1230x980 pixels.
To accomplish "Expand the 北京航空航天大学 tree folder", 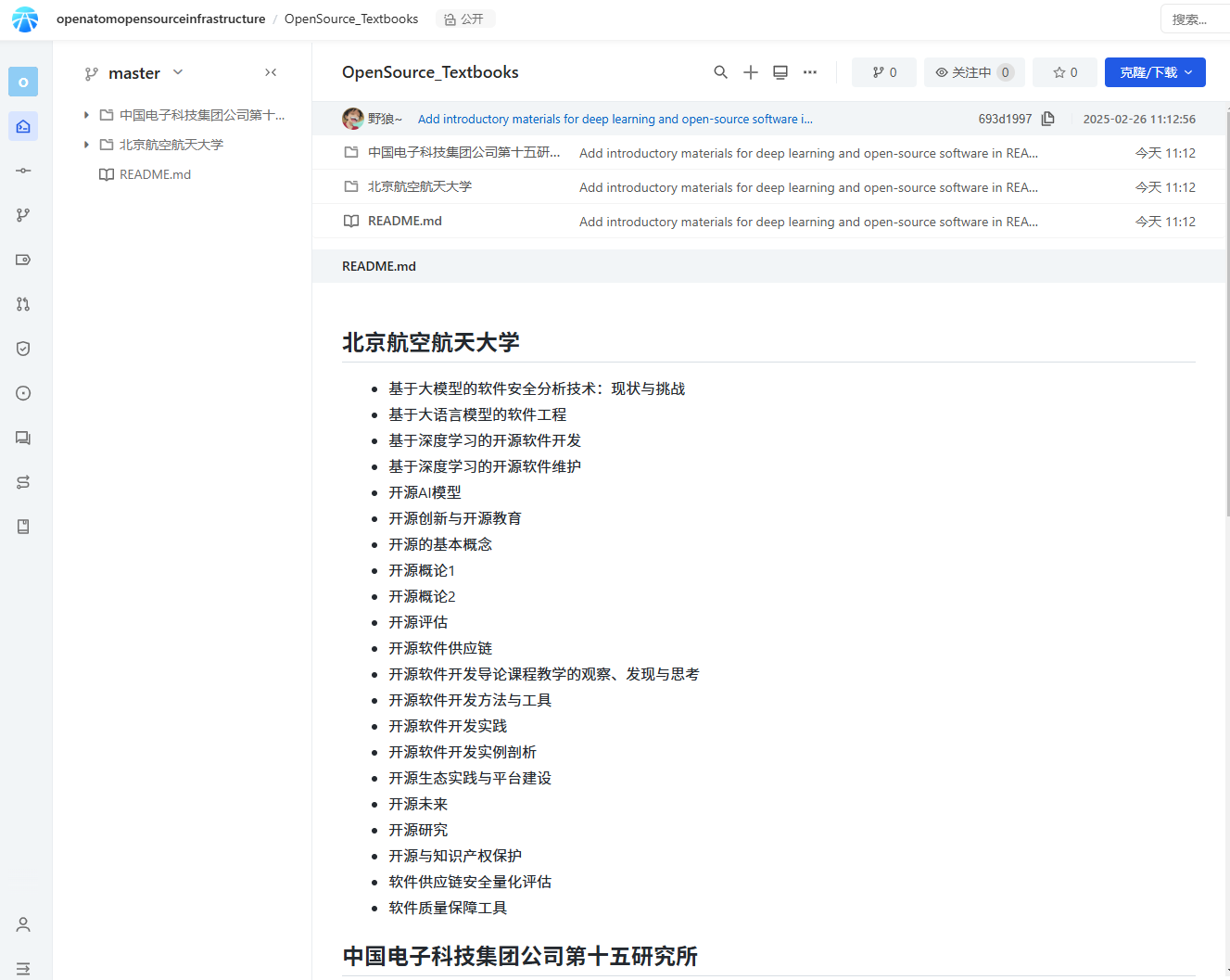I will pyautogui.click(x=86, y=145).
